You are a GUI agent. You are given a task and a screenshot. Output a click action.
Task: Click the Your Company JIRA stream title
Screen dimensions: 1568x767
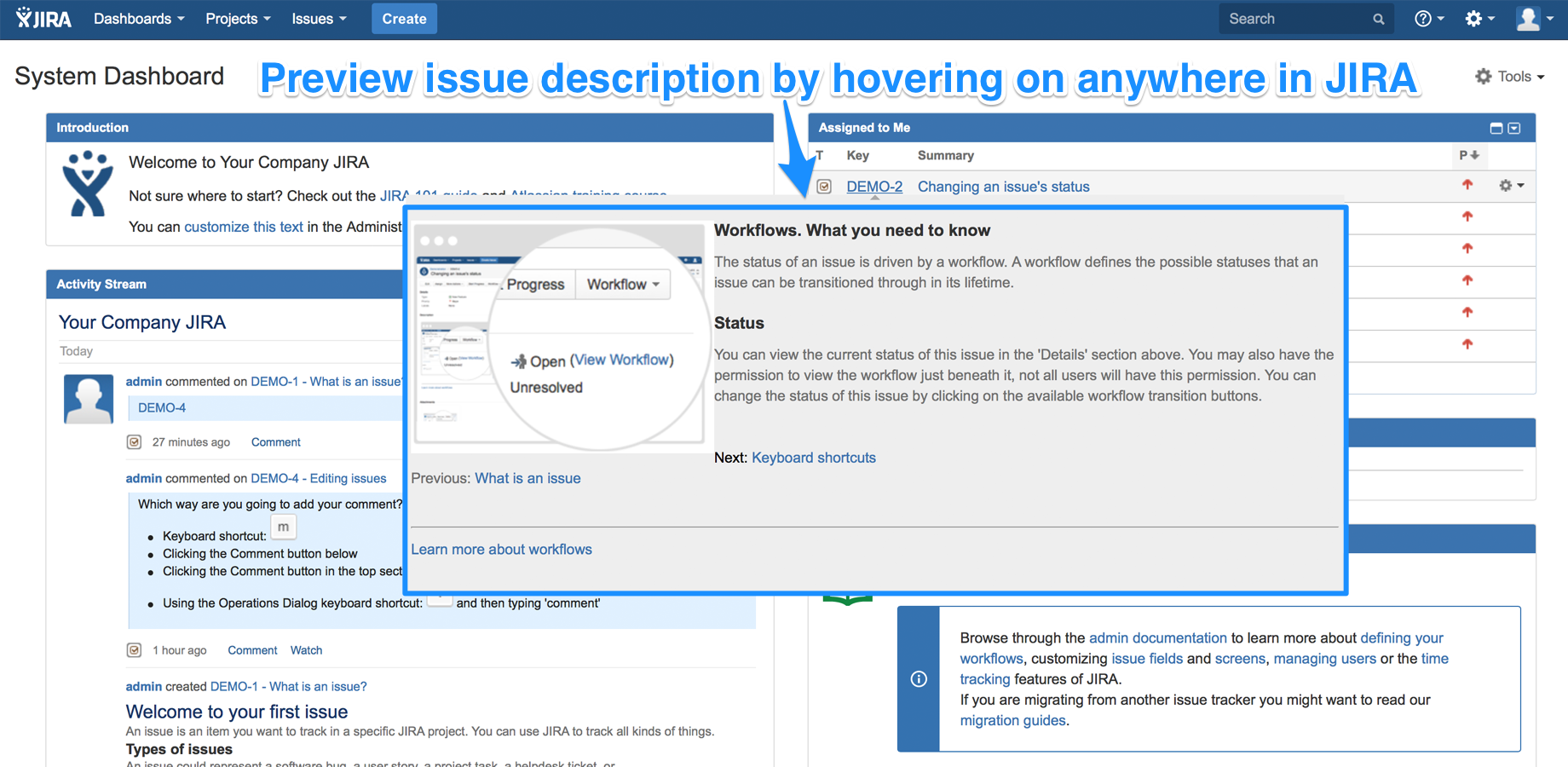coord(142,322)
